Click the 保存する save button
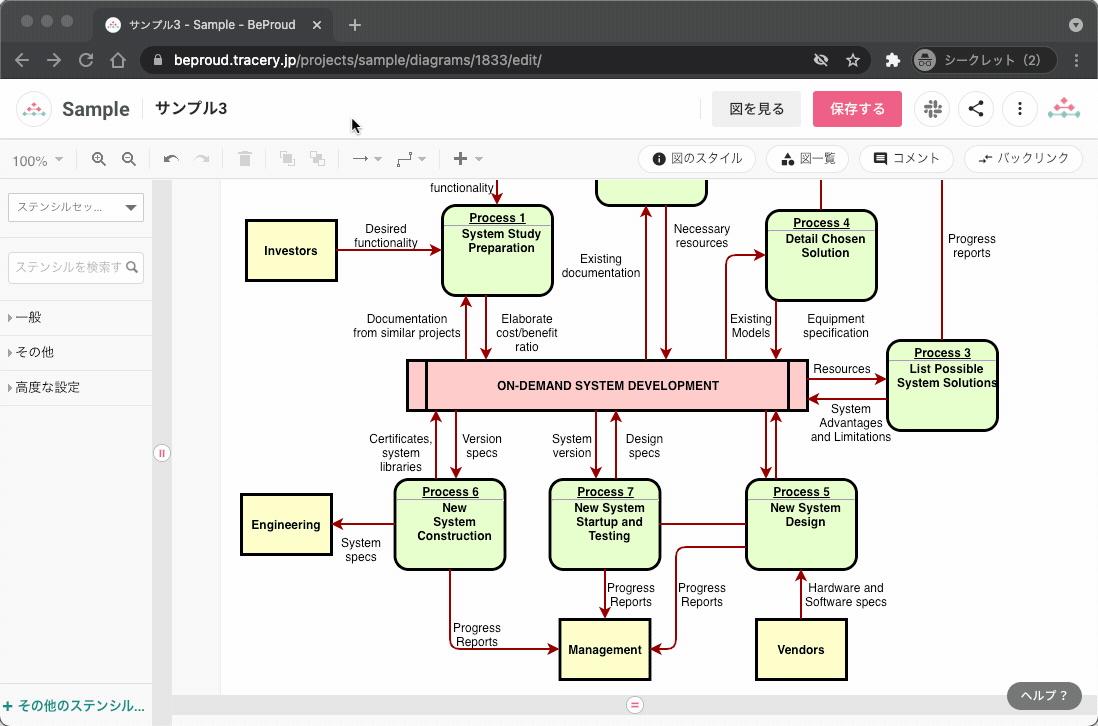This screenshot has width=1098, height=726. click(x=857, y=109)
